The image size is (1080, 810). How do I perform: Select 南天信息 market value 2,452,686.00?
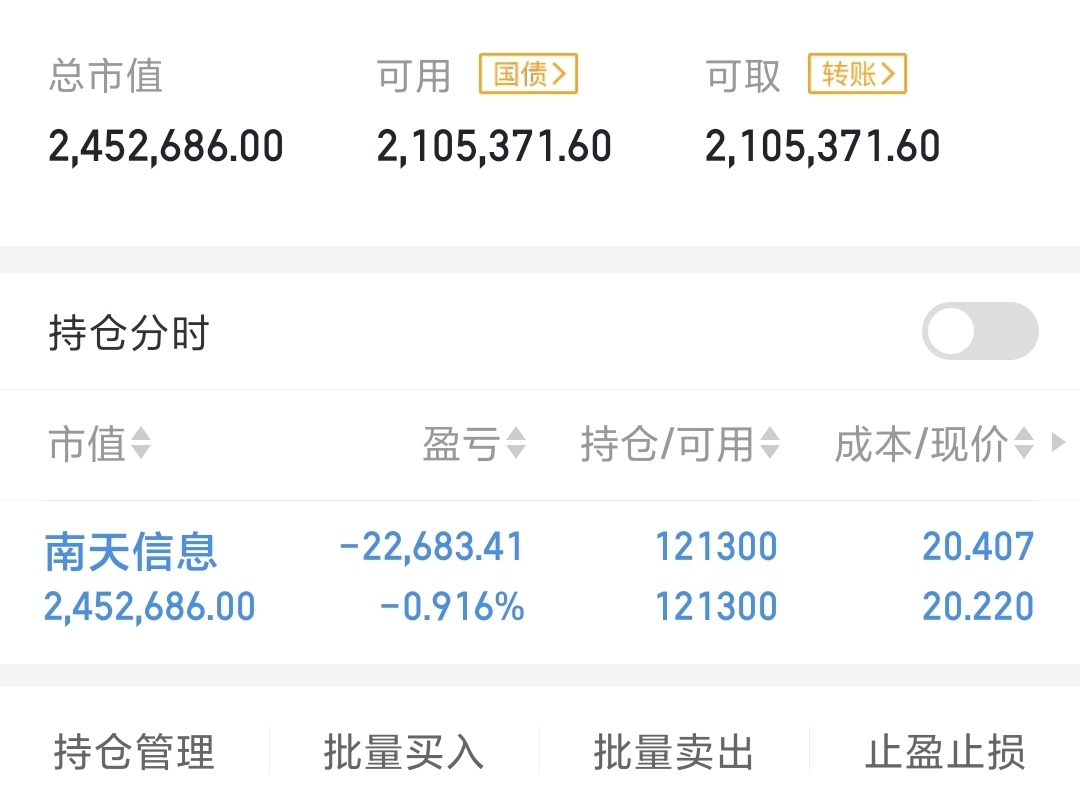(x=149, y=607)
